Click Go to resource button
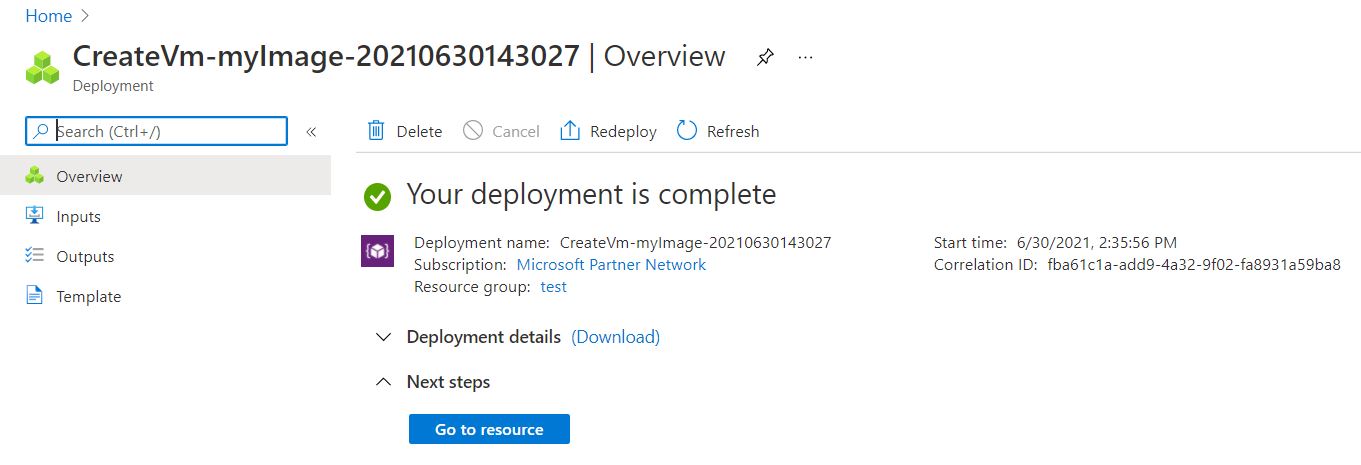Viewport: 1361px width, 465px height. [489, 429]
